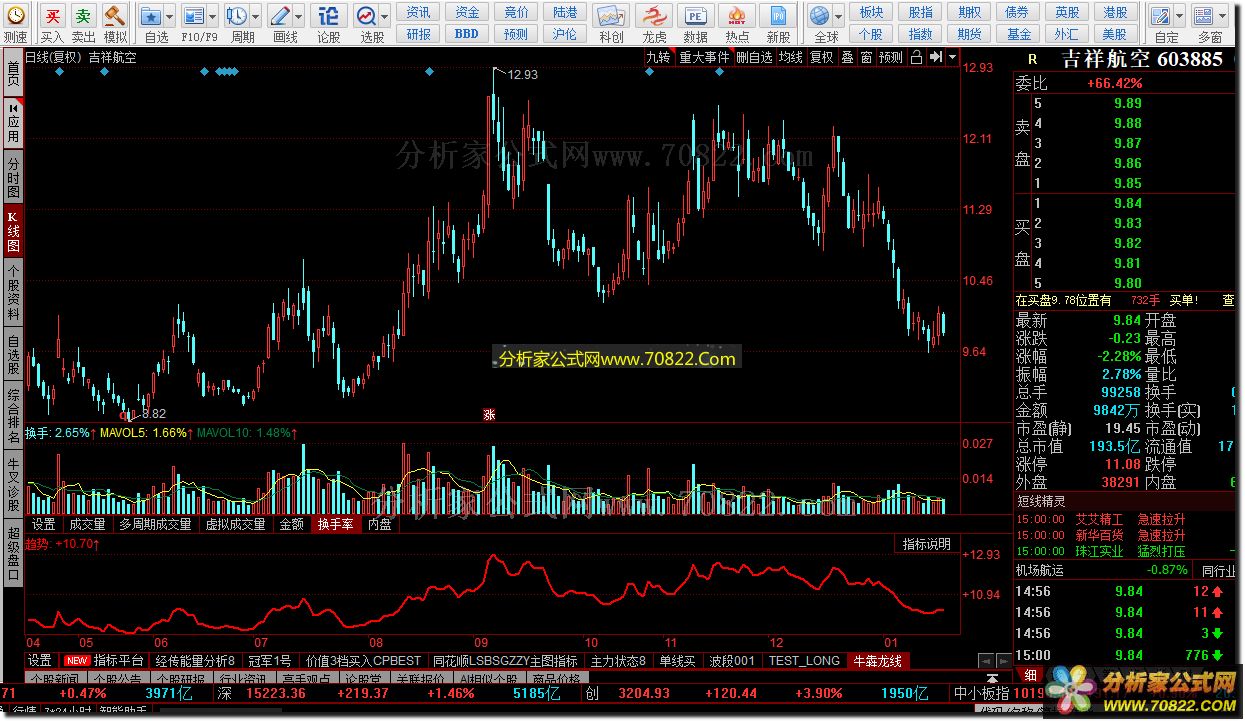Select the 成交量 volume indicator tab

(x=86, y=524)
